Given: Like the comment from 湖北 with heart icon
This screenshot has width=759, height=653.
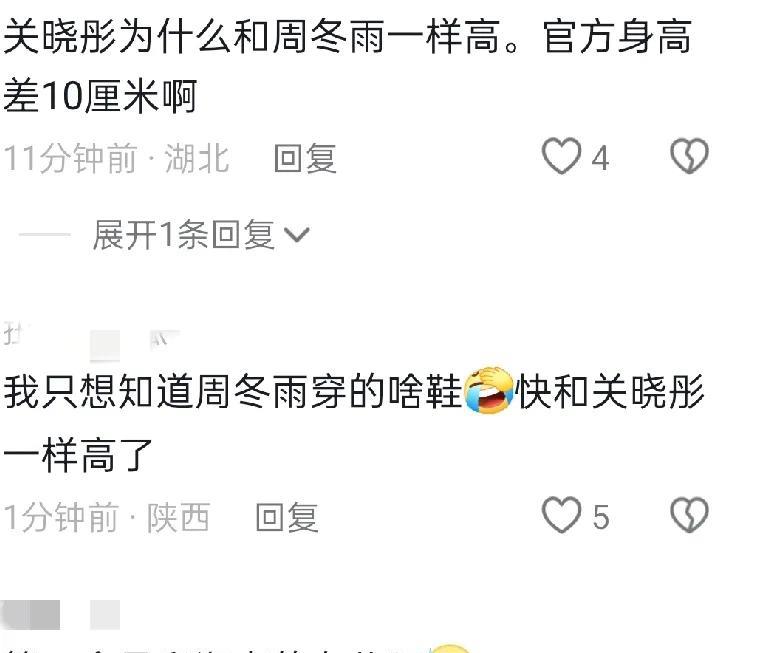Looking at the screenshot, I should [561, 156].
